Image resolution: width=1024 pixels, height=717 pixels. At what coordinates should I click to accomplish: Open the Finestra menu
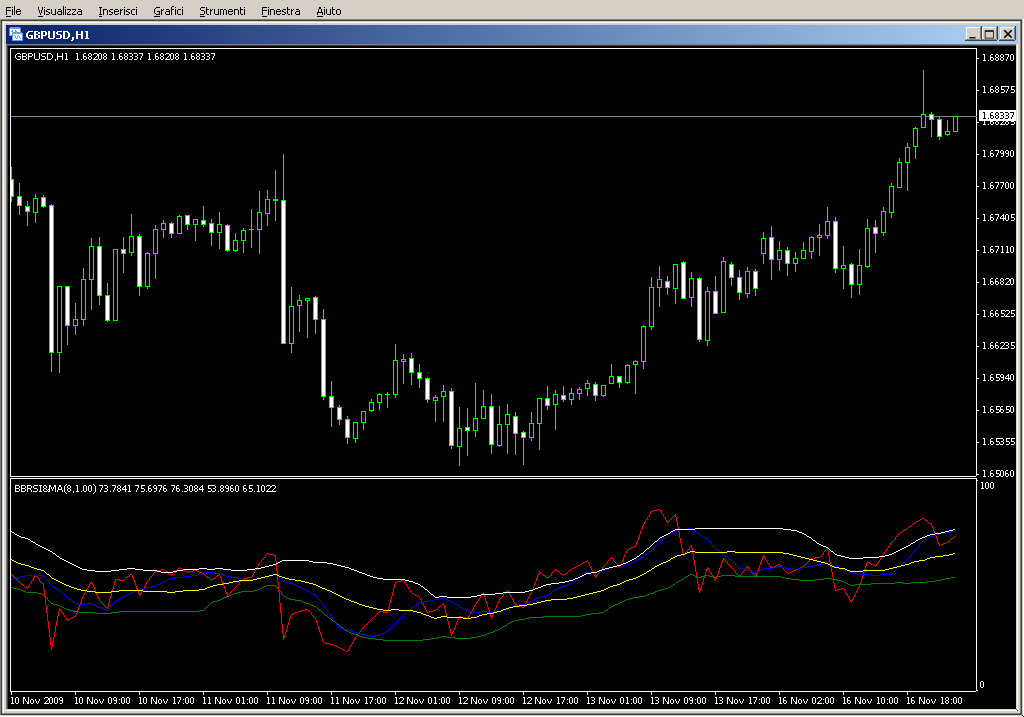coord(280,11)
